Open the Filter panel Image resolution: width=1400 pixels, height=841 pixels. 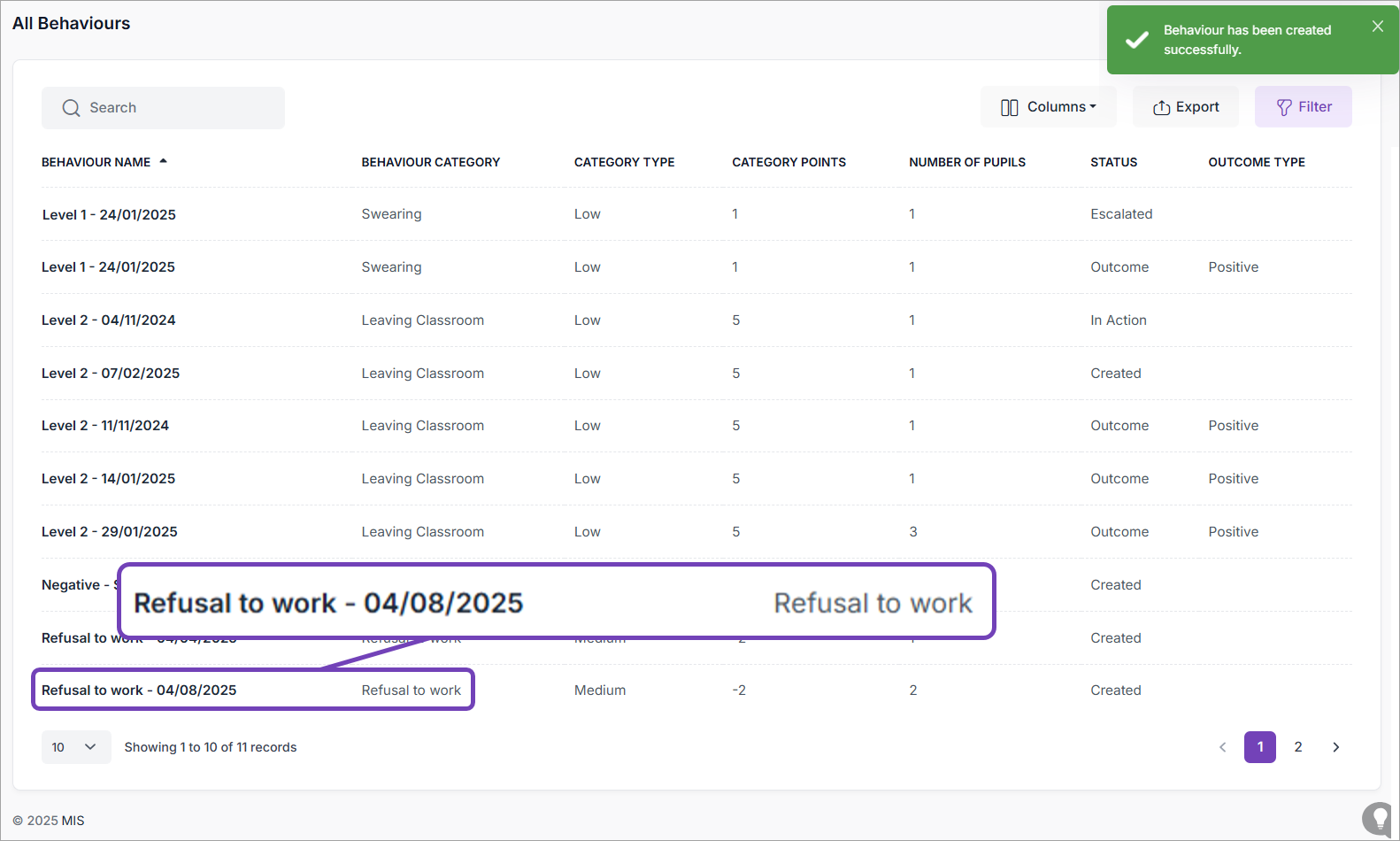pyautogui.click(x=1303, y=107)
